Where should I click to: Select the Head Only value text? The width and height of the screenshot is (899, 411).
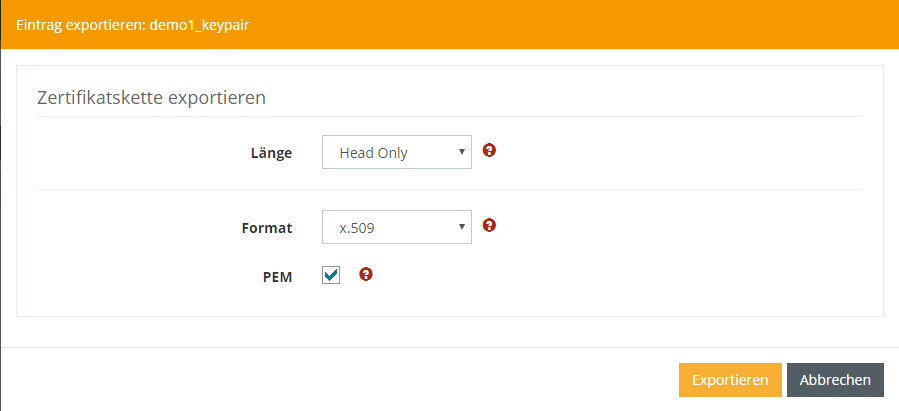click(x=374, y=153)
